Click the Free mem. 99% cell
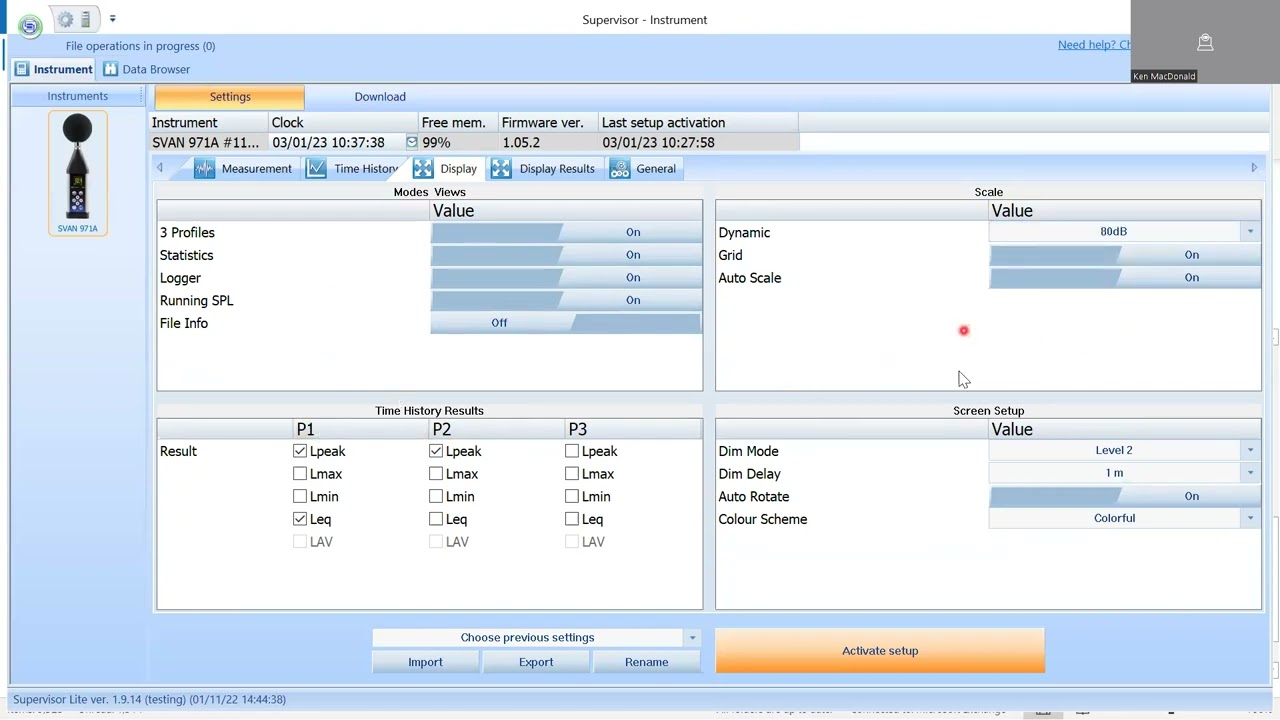Image resolution: width=1280 pixels, height=720 pixels. [x=458, y=142]
